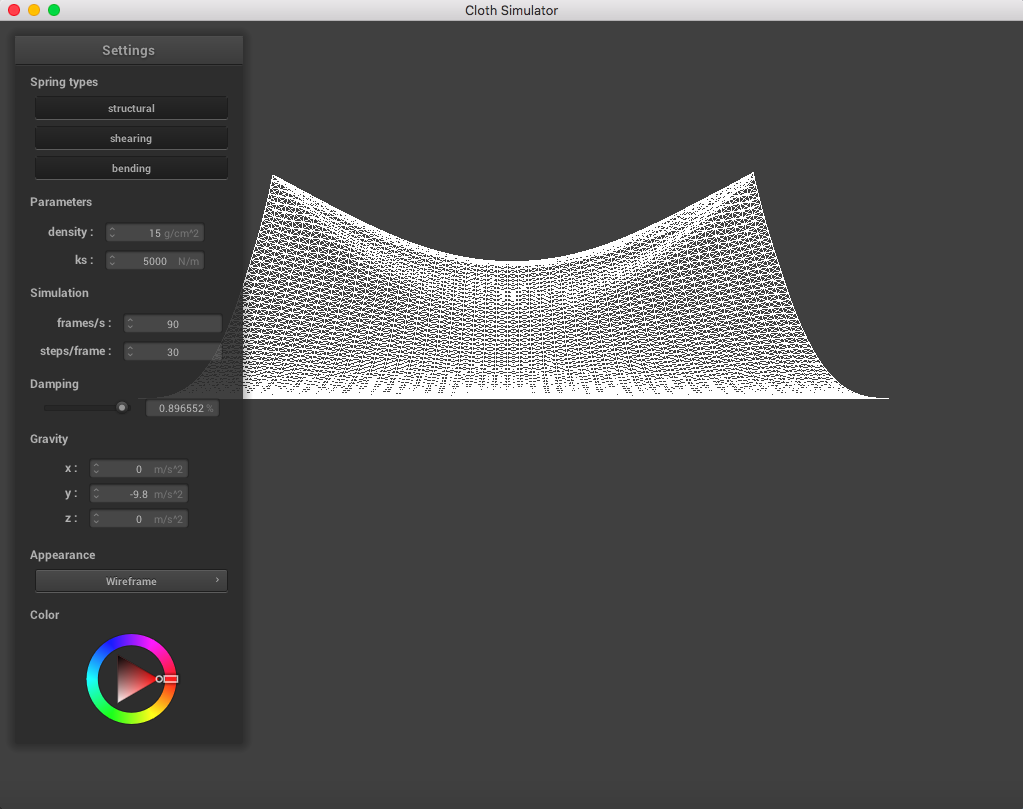1023x809 pixels.
Task: Click the "Simulation" section label
Action: (59, 293)
